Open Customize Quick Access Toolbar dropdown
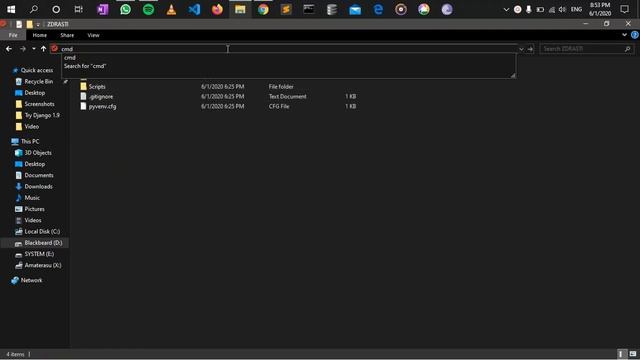The height and width of the screenshot is (360, 640). click(38, 24)
